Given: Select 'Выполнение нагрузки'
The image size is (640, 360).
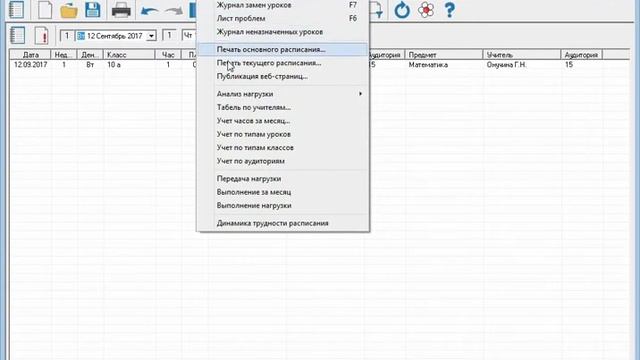Looking at the screenshot, I should [x=283, y=206].
